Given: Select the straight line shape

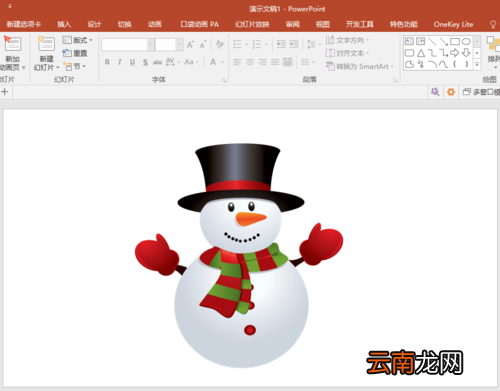Looking at the screenshot, I should [432, 41].
